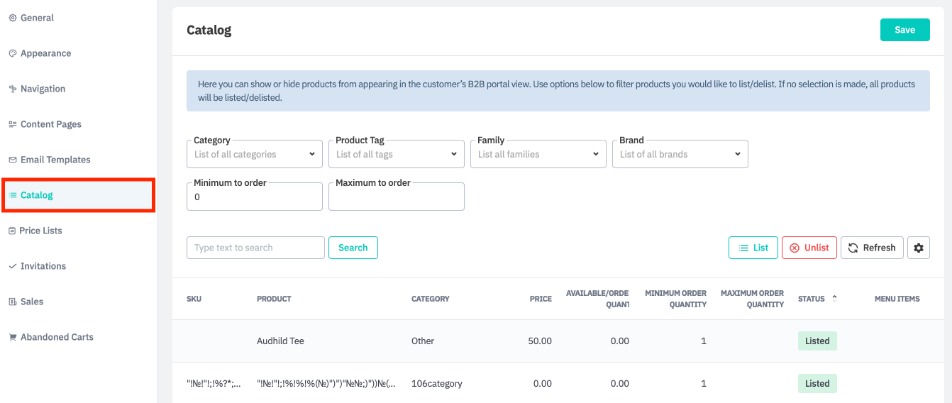
Task: Navigate to Price Lists
Action: [x=40, y=231]
